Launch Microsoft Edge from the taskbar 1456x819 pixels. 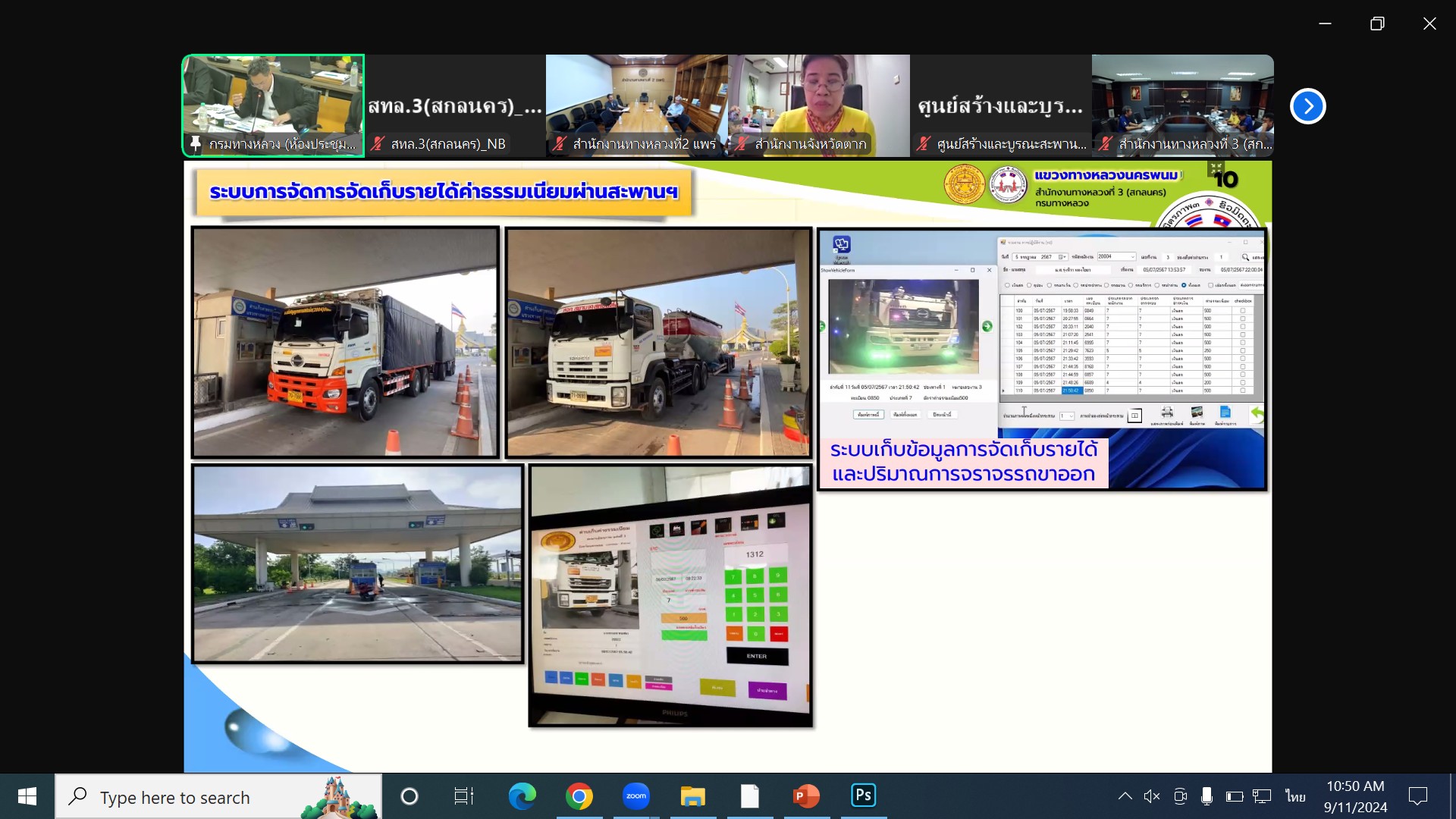coord(522,796)
